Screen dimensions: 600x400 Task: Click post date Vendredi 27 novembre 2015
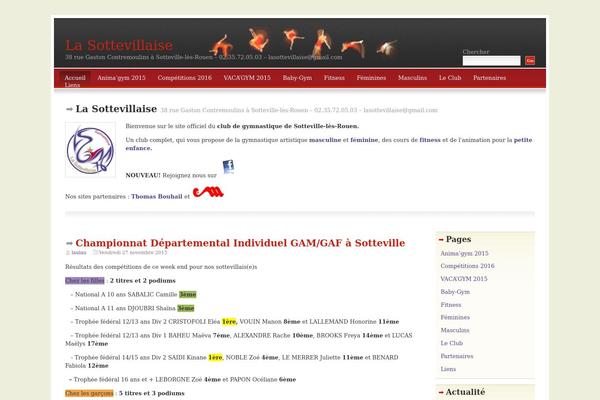(x=133, y=253)
